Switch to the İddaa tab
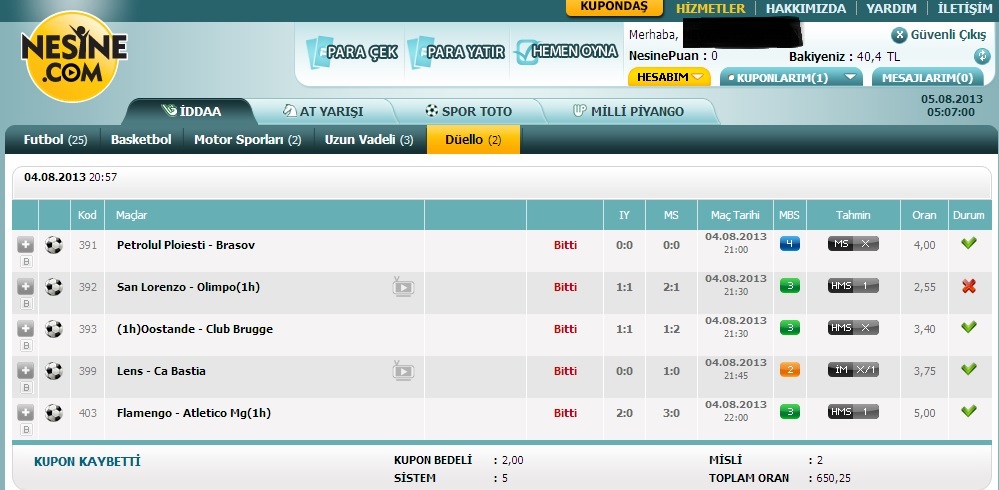The width and height of the screenshot is (999, 490). click(x=191, y=112)
